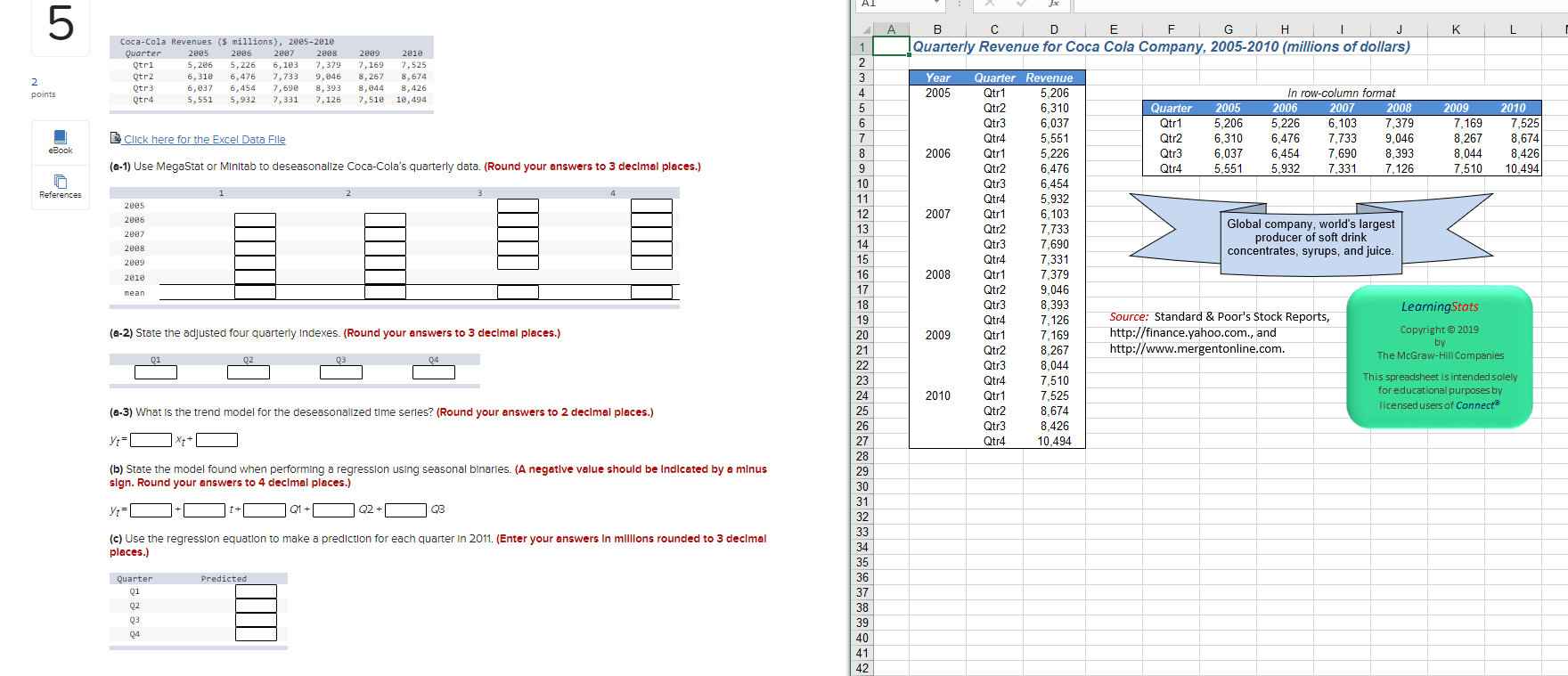Select column D header in Excel
The height and width of the screenshot is (676, 1568).
pyautogui.click(x=1054, y=29)
